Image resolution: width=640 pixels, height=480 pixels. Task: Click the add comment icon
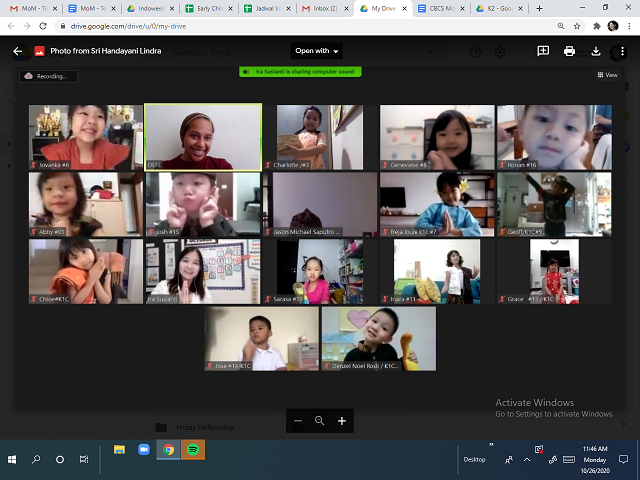[543, 51]
